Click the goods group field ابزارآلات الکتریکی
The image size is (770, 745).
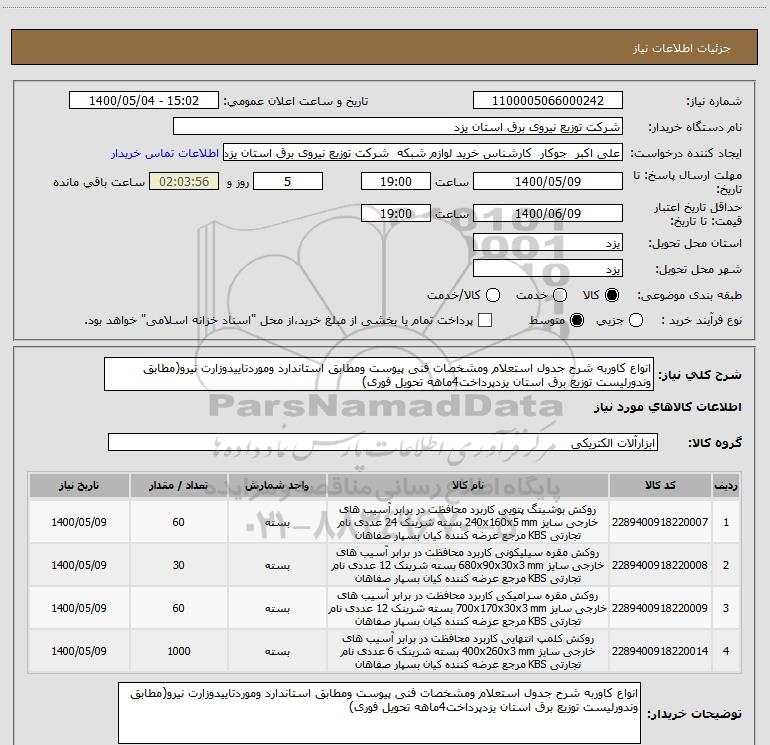(383, 442)
